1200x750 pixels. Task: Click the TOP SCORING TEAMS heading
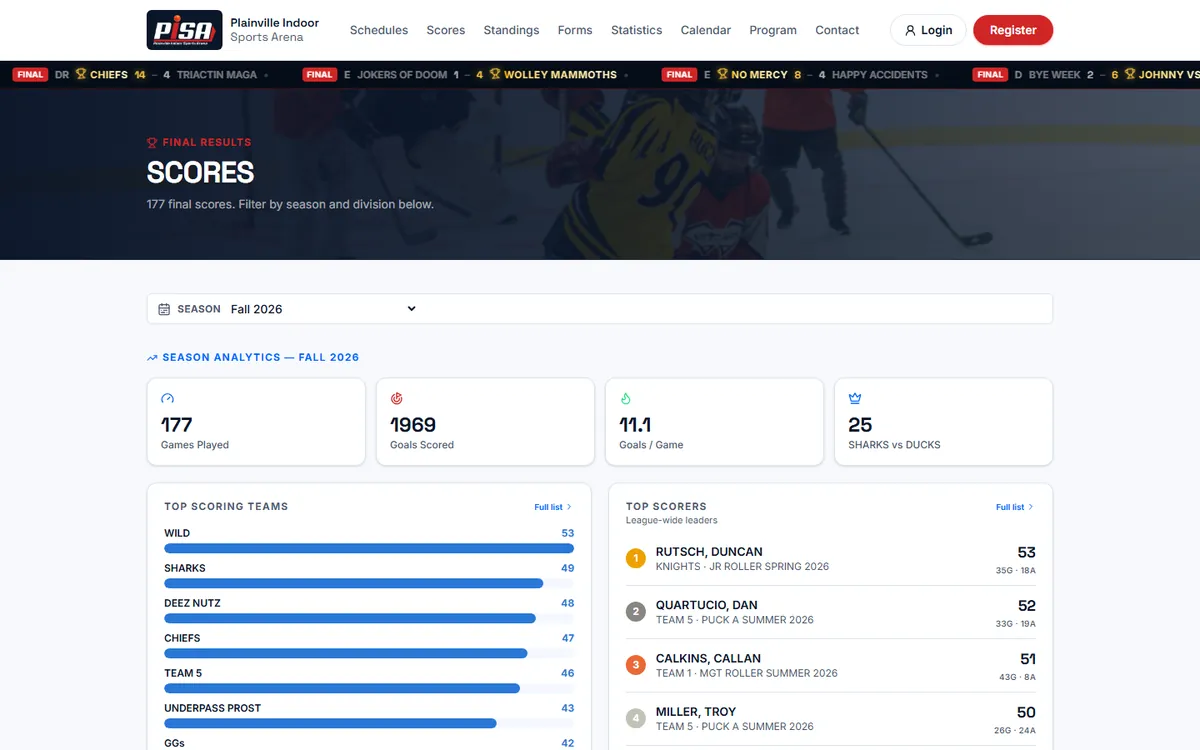(226, 507)
